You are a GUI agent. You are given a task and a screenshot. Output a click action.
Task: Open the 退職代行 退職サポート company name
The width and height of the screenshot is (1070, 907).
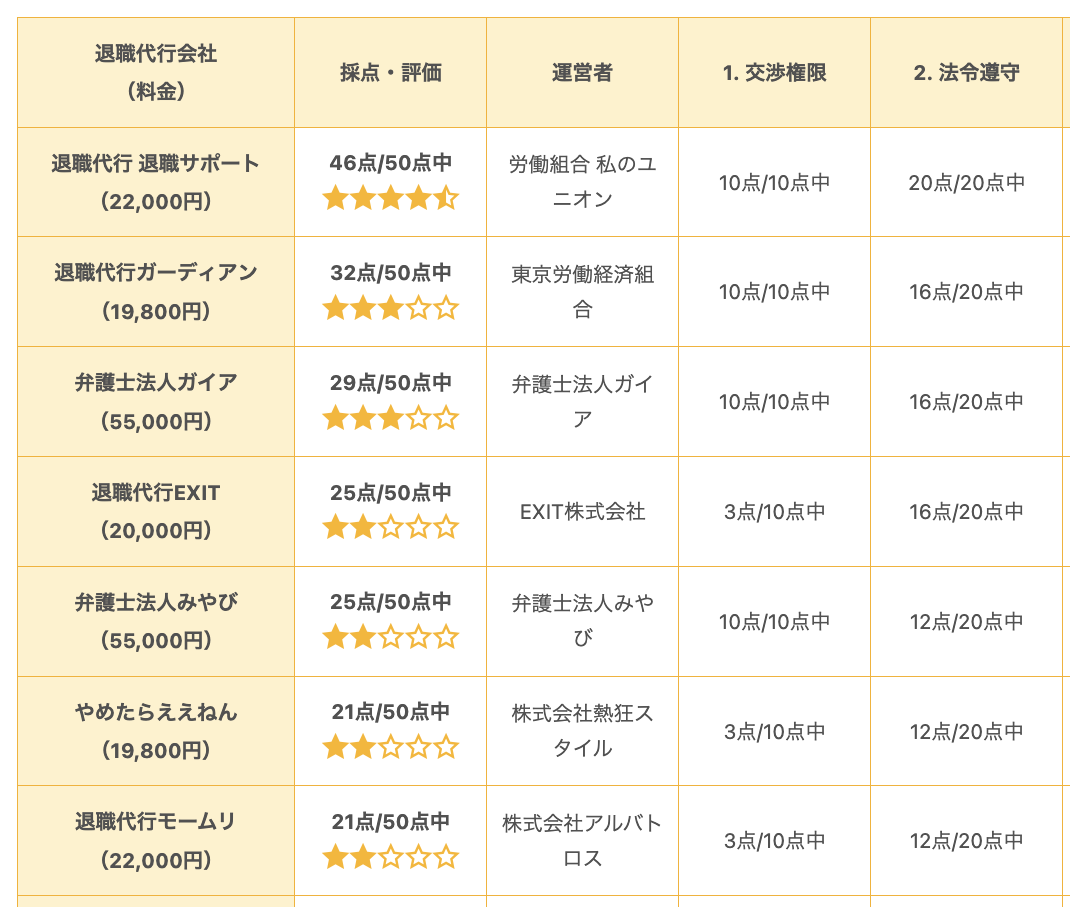tap(156, 163)
